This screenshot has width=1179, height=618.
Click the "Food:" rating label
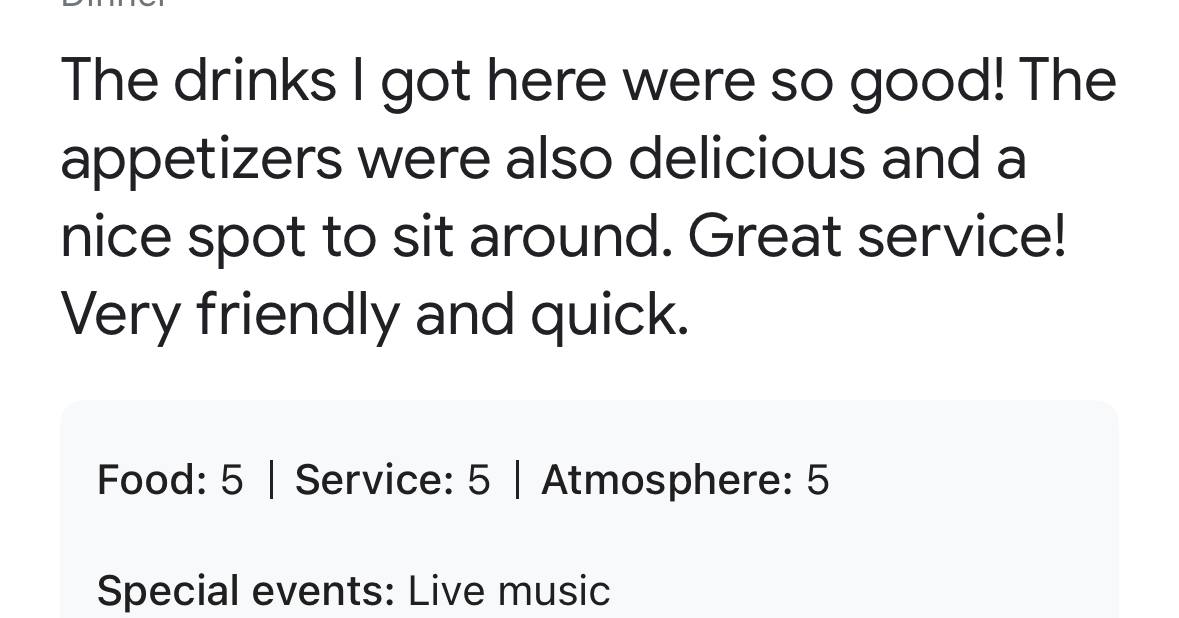point(152,479)
